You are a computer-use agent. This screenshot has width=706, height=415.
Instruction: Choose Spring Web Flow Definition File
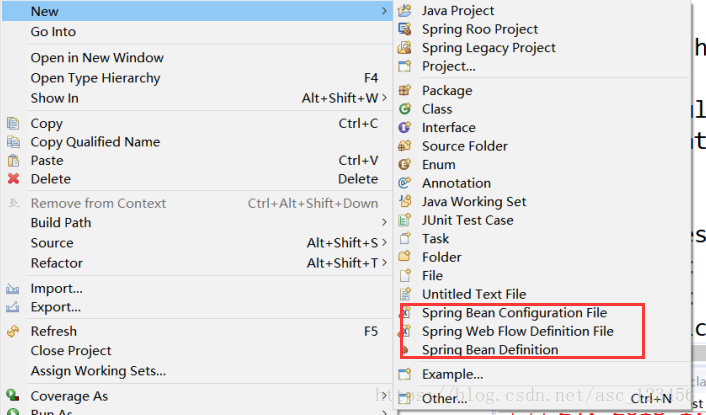pos(517,331)
